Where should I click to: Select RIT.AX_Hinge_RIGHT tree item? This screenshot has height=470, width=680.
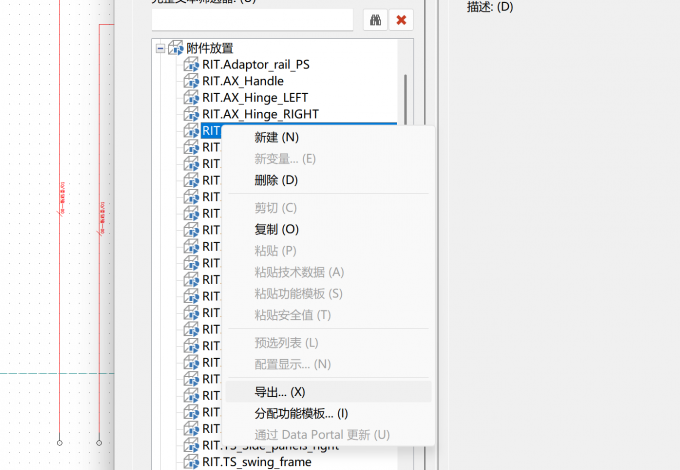point(260,114)
